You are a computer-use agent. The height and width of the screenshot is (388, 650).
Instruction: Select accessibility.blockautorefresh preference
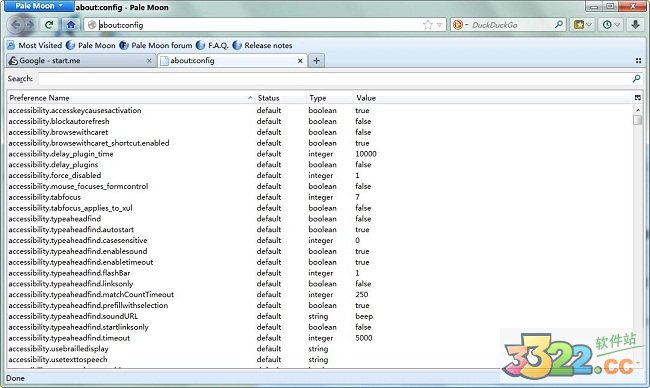coord(320,121)
